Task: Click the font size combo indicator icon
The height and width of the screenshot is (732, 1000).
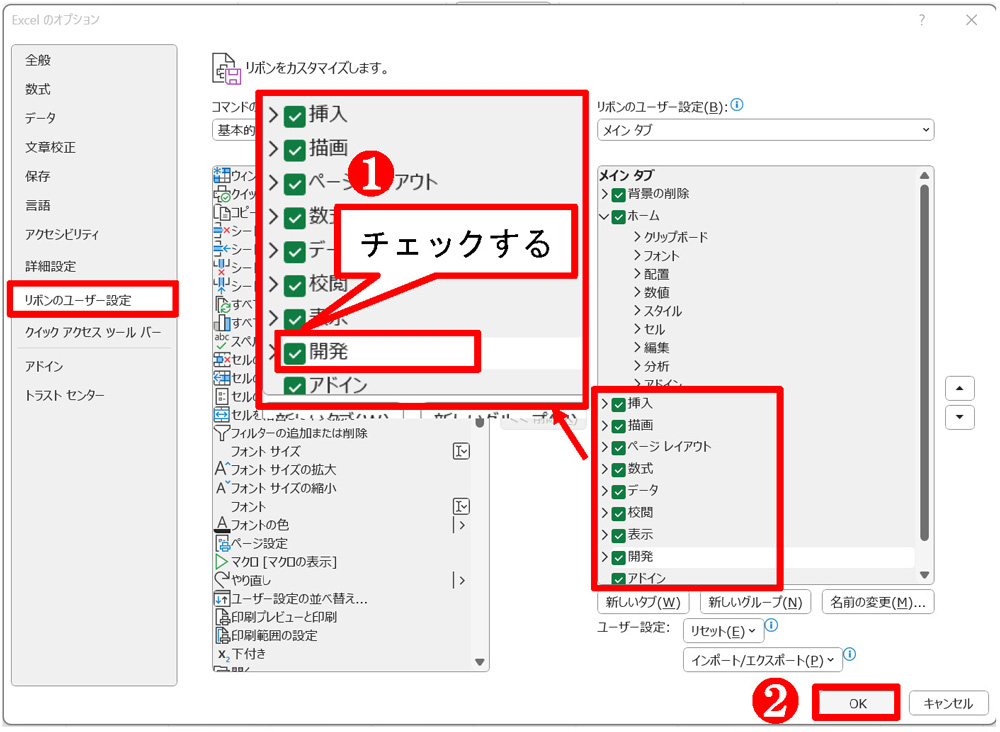Action: point(461,451)
